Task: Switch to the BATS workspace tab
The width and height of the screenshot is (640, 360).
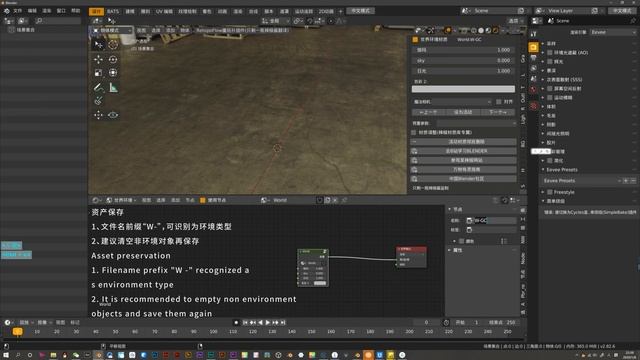Action: [x=113, y=11]
